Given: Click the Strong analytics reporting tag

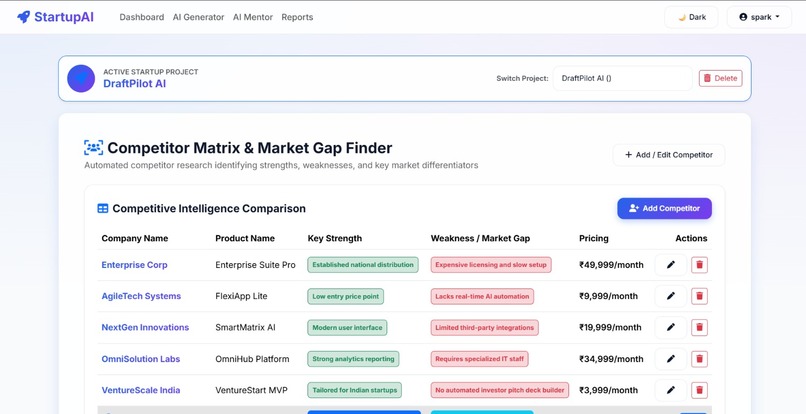Looking at the screenshot, I should click(353, 359).
